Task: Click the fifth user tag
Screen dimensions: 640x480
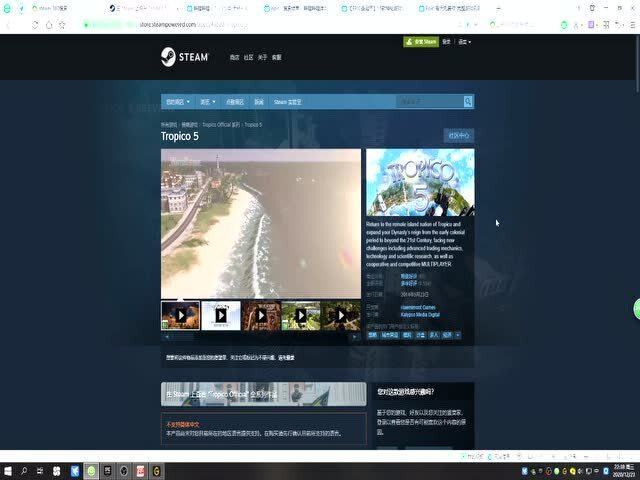Action: coord(433,335)
